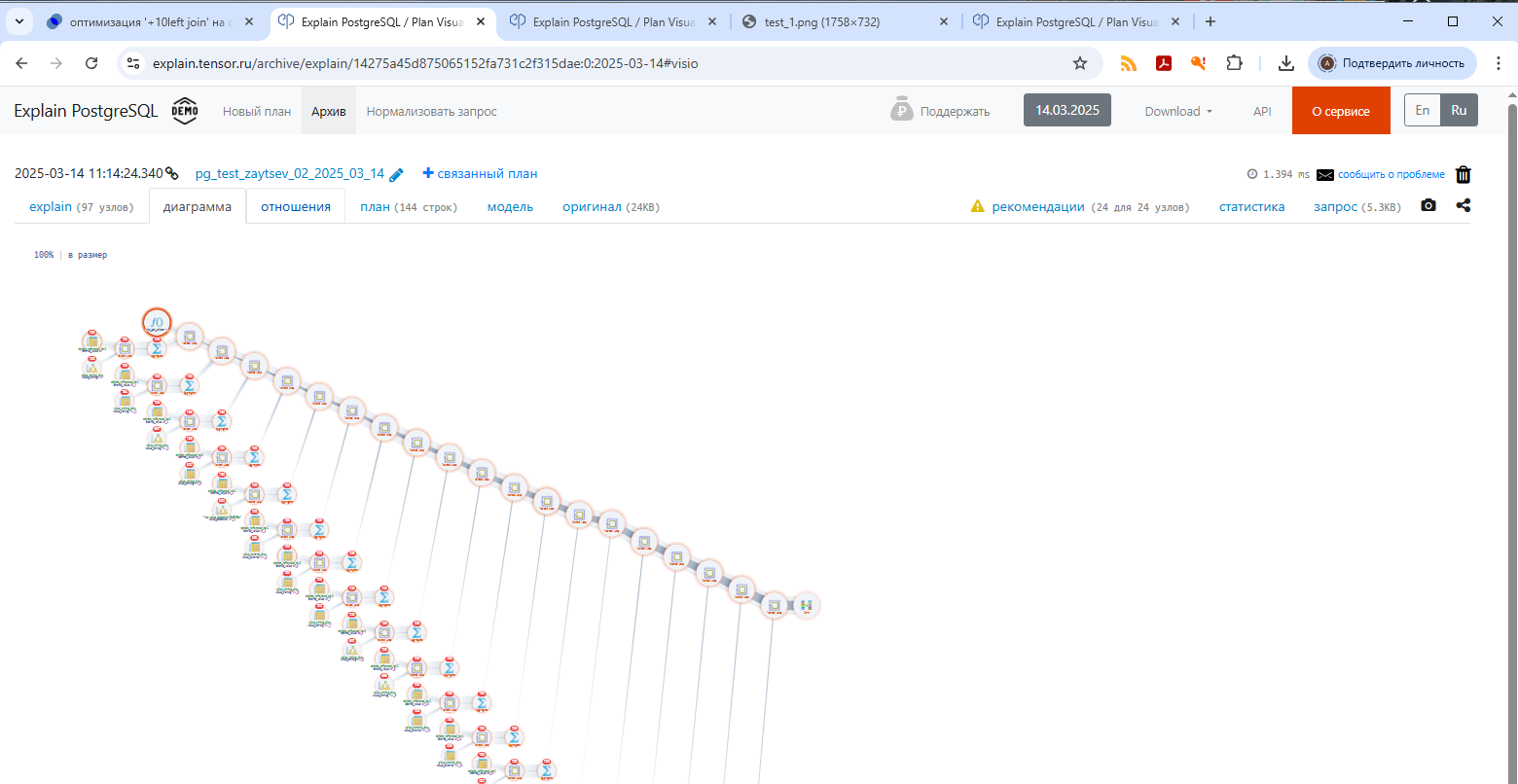This screenshot has width=1518, height=784.
Task: Click the orange-highlighted f() function node
Action: click(x=157, y=322)
